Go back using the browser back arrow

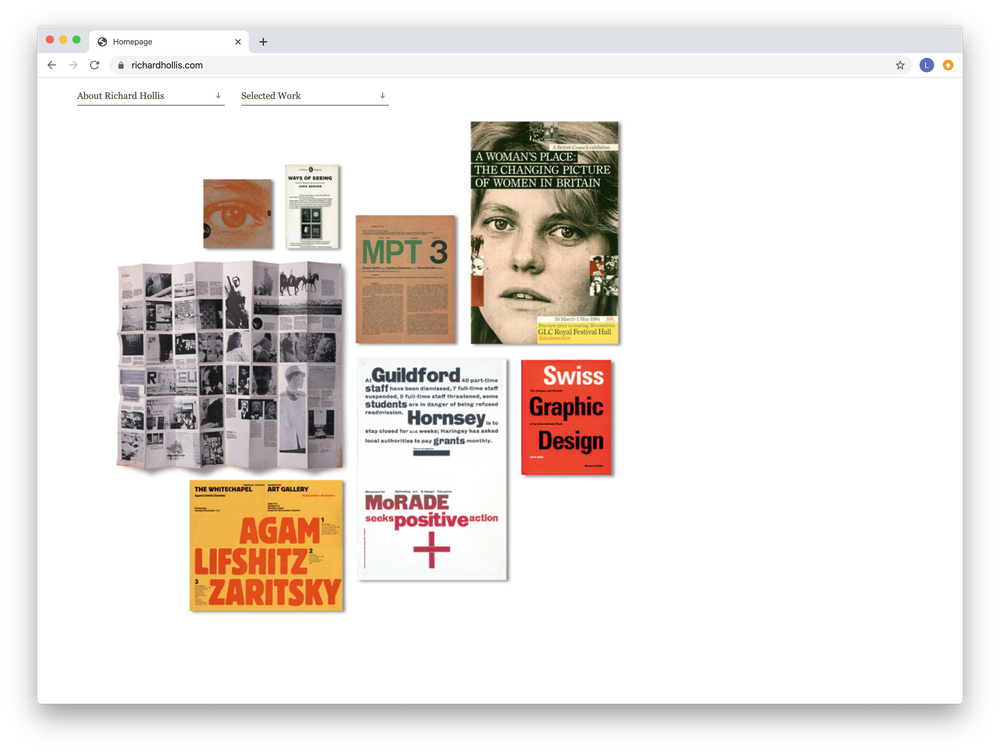pos(52,65)
